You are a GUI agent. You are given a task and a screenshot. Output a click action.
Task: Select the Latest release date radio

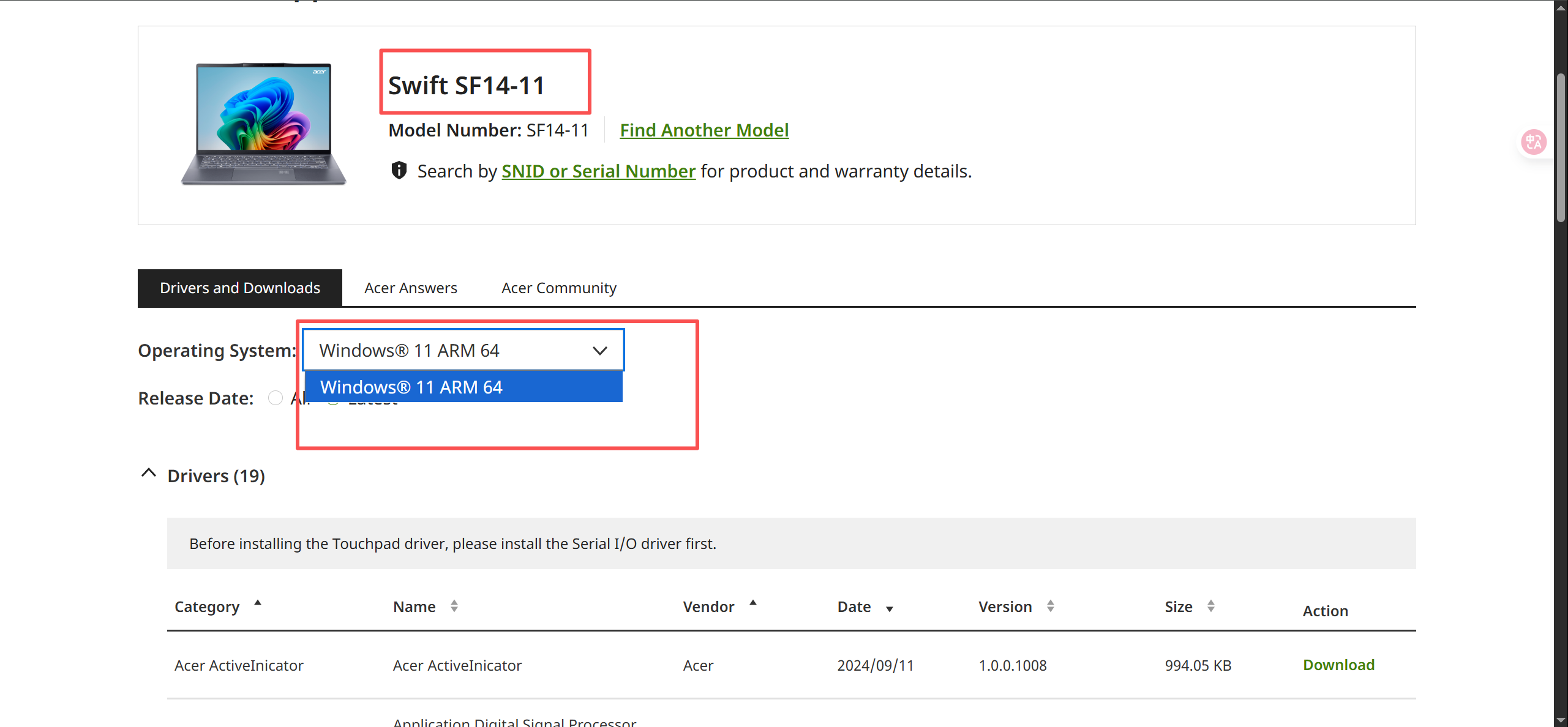coord(332,404)
